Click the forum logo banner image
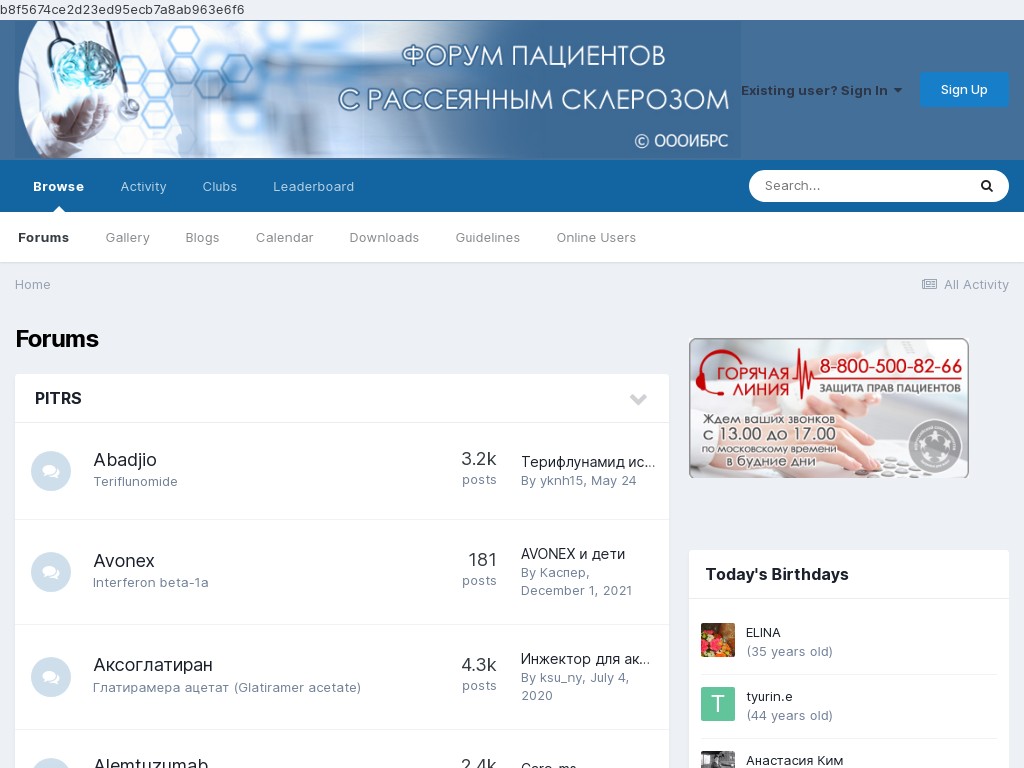The width and height of the screenshot is (1024, 768). [377, 90]
